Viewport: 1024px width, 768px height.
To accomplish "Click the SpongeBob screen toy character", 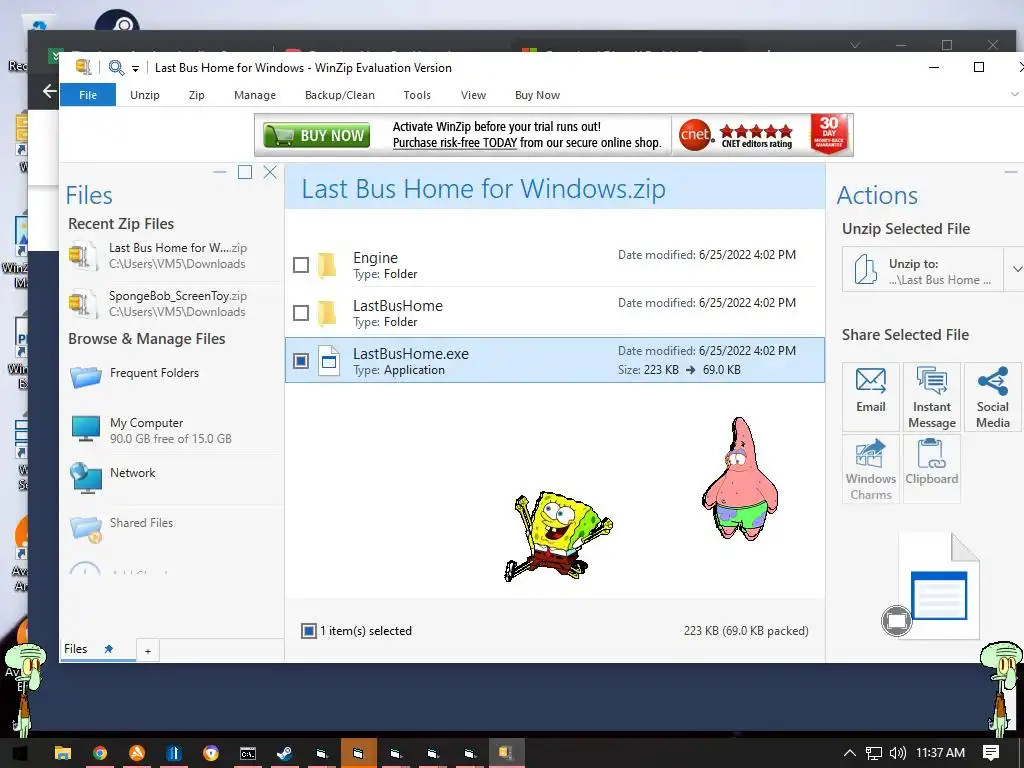I will point(558,536).
